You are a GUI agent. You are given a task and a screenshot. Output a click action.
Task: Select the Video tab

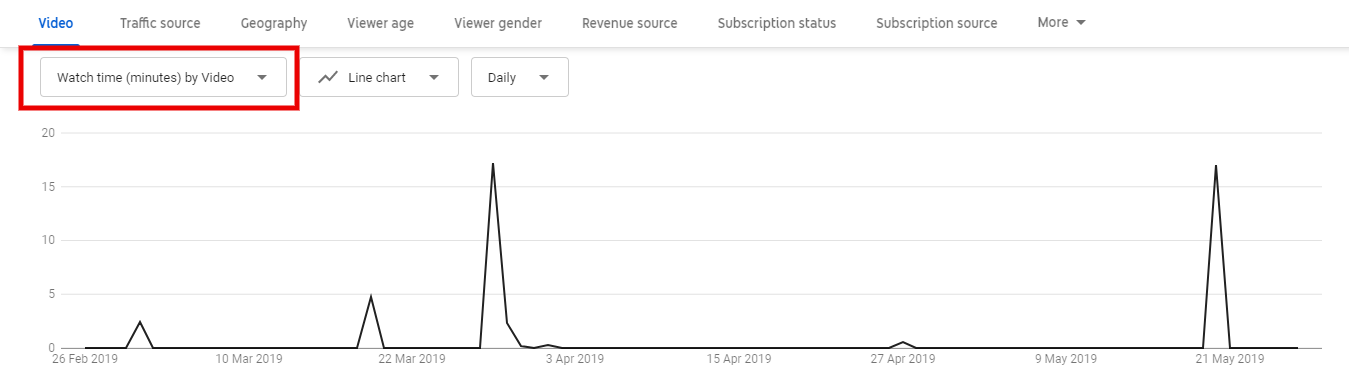tap(56, 23)
